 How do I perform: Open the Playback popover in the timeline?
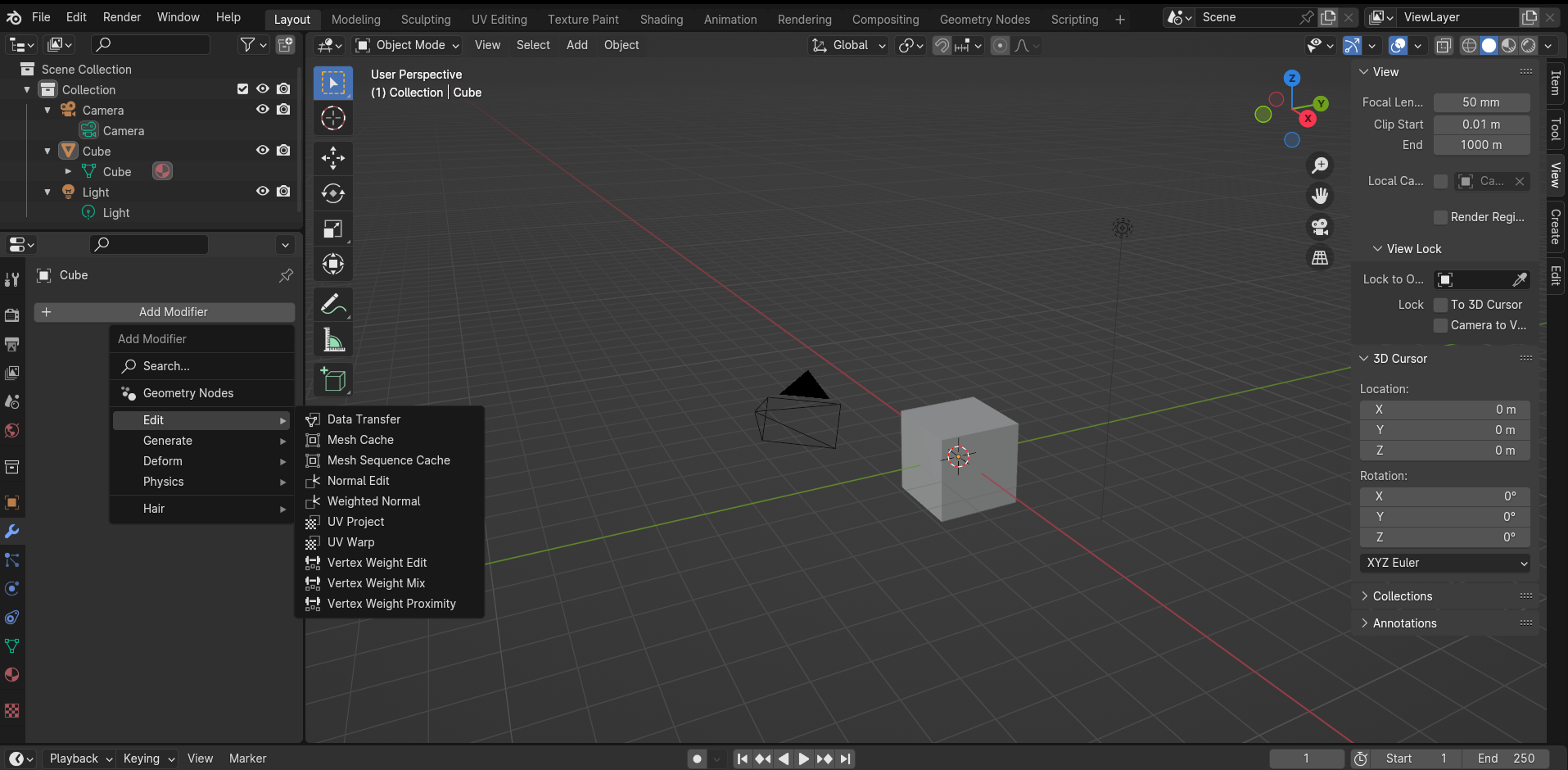pyautogui.click(x=79, y=759)
